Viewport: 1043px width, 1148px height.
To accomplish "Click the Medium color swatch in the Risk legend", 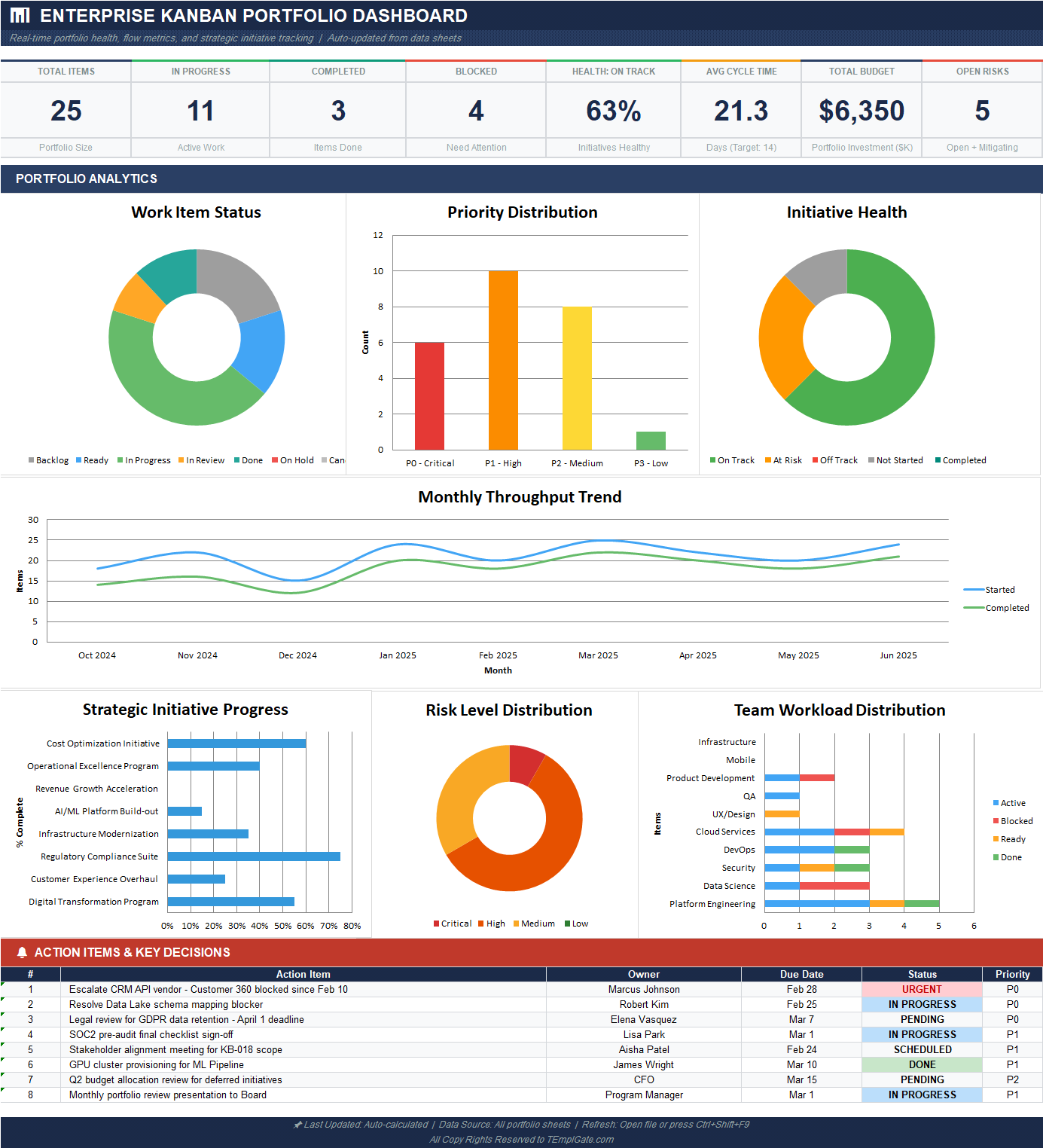I will [517, 924].
